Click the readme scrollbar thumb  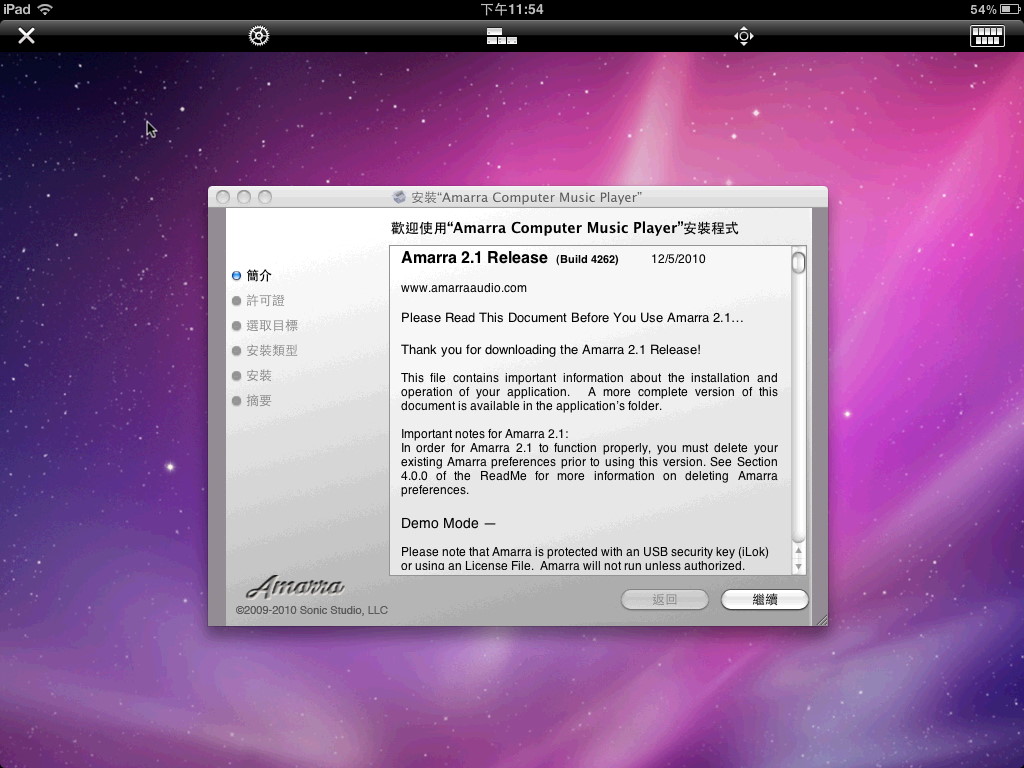pos(798,262)
